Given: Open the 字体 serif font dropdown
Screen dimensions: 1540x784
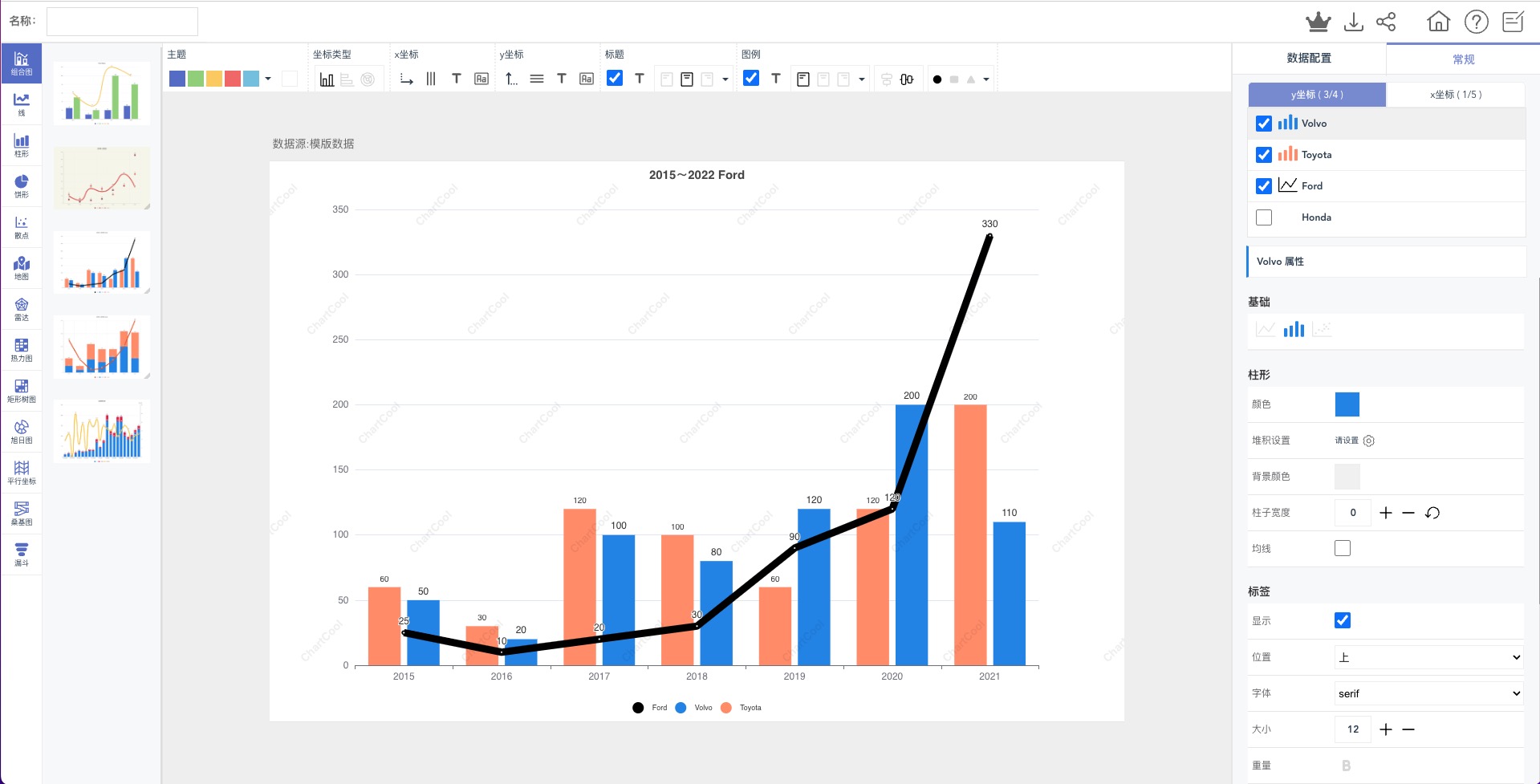Looking at the screenshot, I should pyautogui.click(x=1428, y=693).
